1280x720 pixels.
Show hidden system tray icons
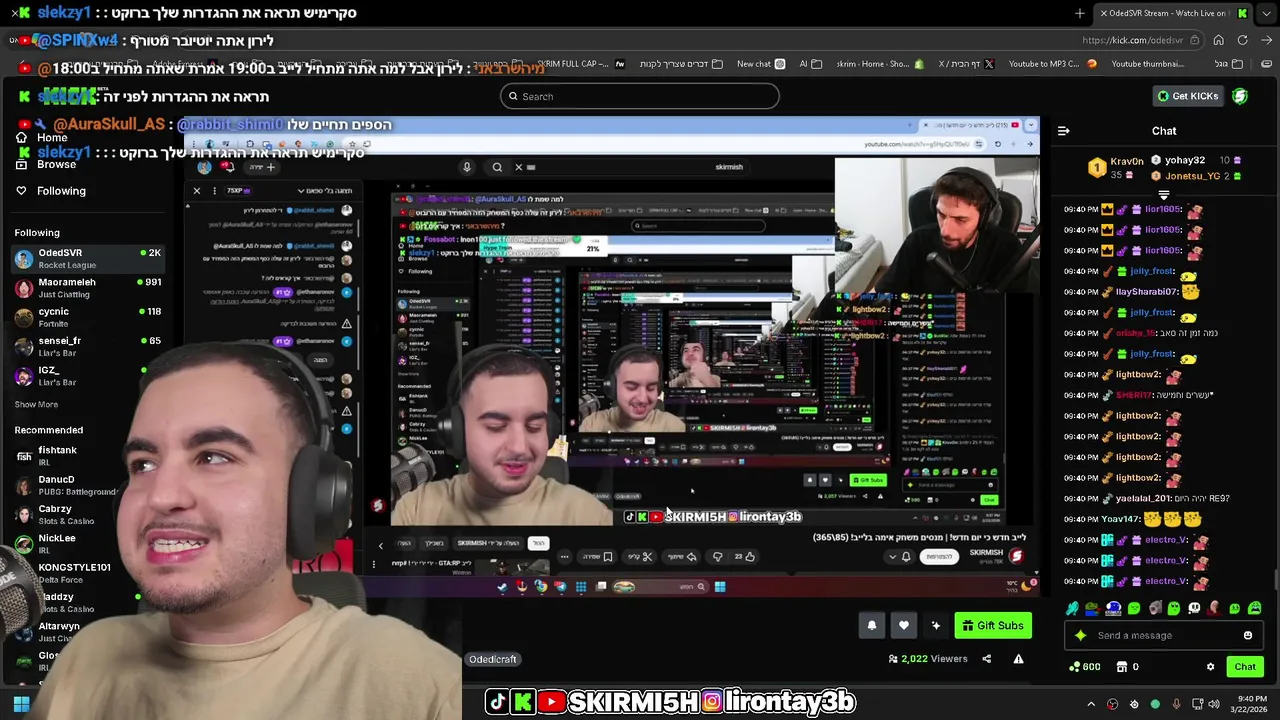pos(1091,704)
